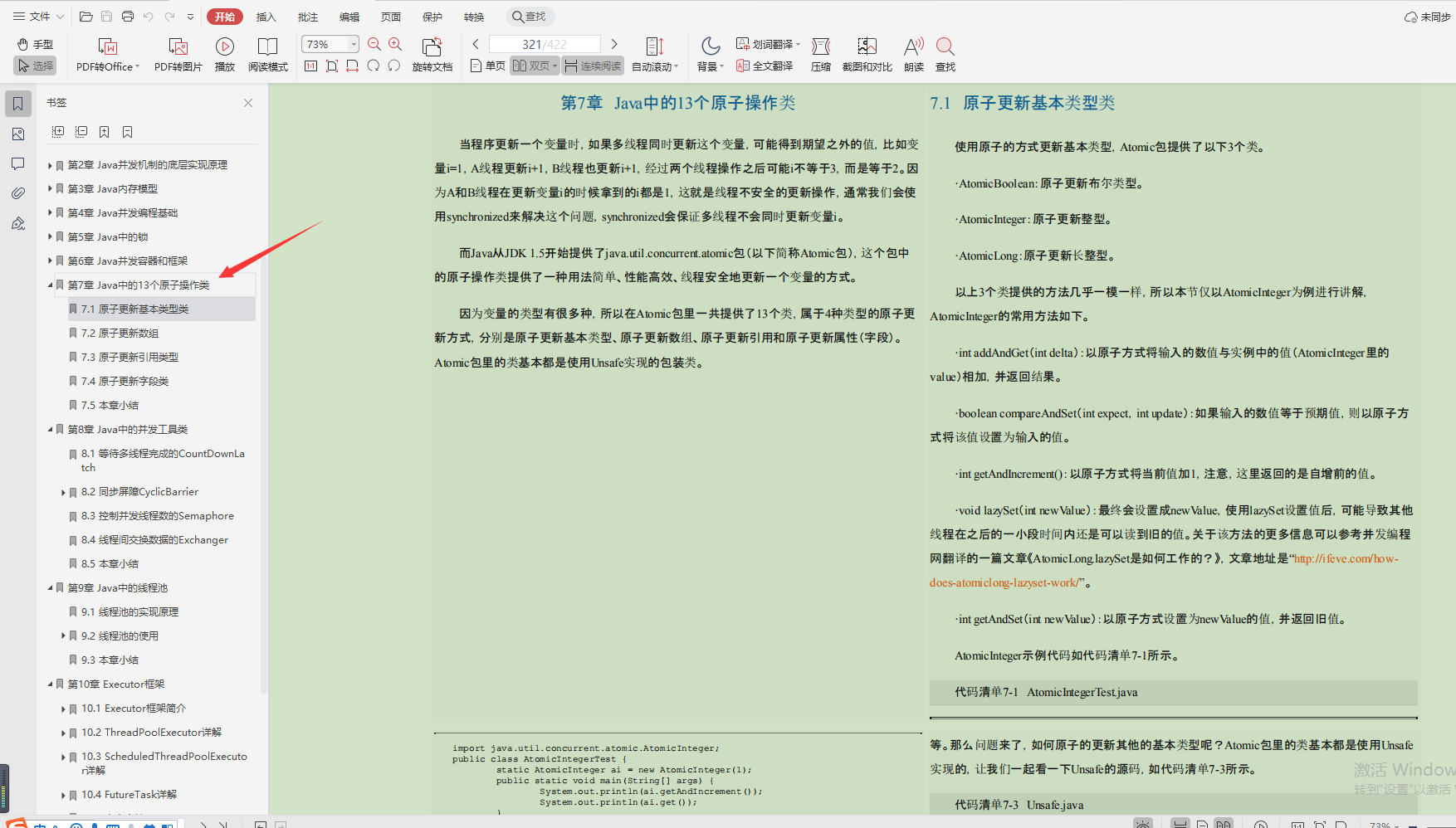Click the rotate clockwise icon
1456x828 pixels.
pyautogui.click(x=374, y=66)
